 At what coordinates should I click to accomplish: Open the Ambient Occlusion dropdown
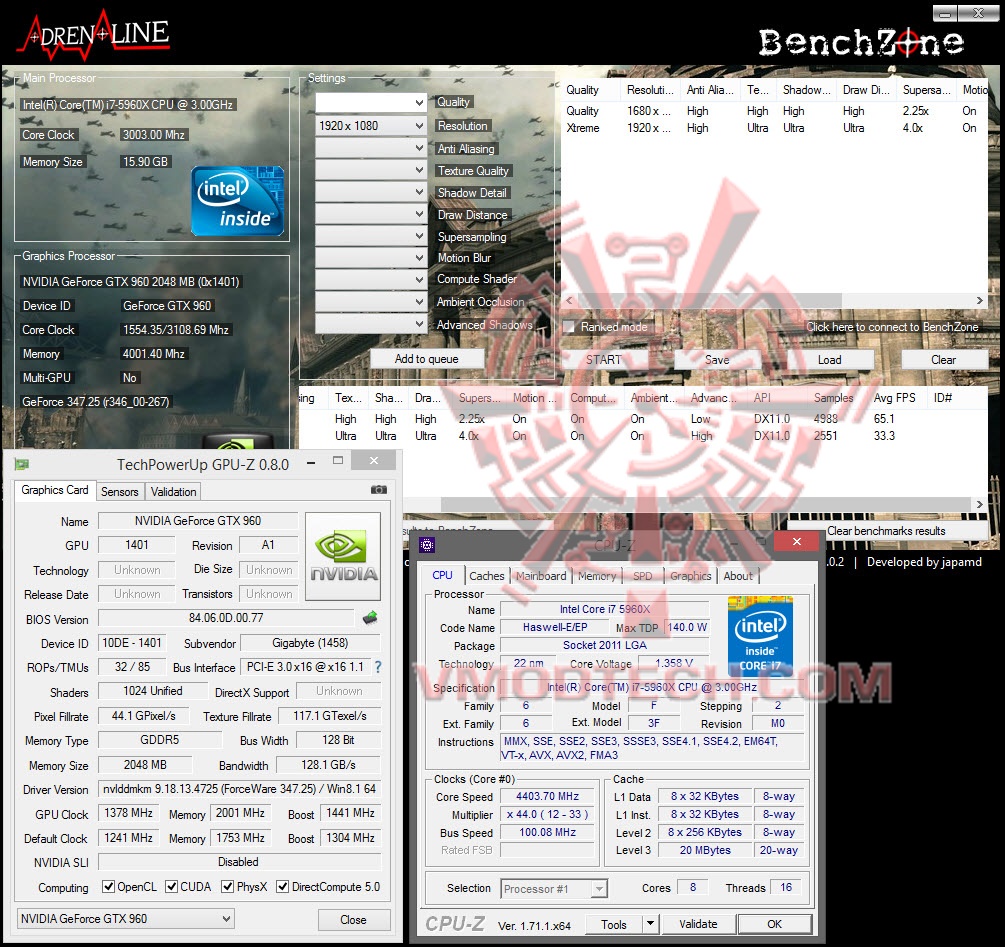point(370,301)
